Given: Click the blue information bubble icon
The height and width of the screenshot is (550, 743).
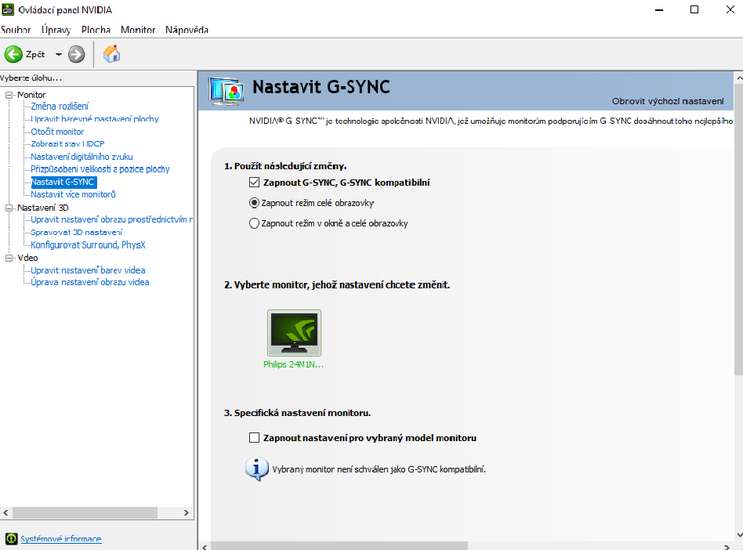Looking at the screenshot, I should coord(257,469).
